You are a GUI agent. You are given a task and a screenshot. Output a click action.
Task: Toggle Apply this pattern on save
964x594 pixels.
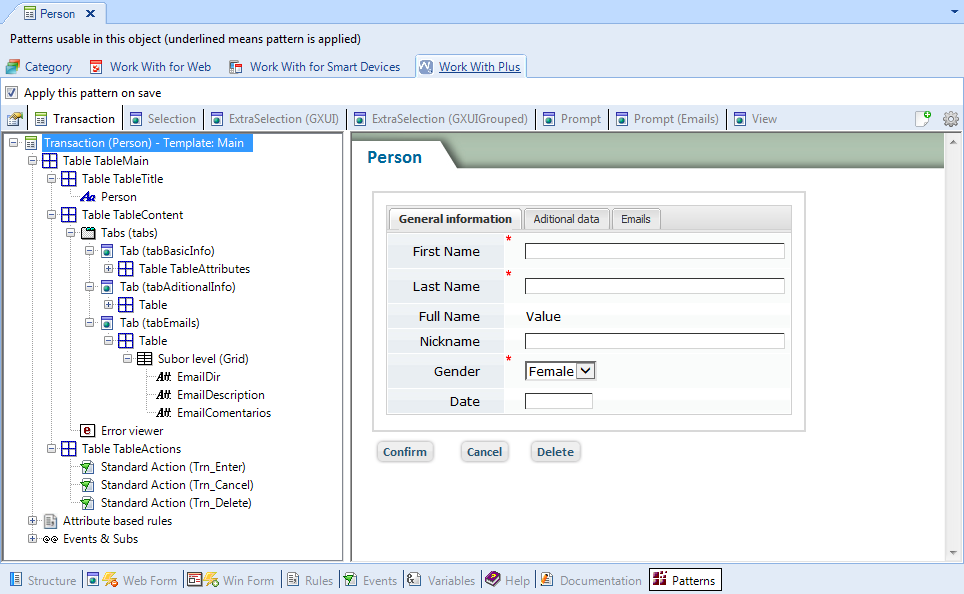[x=12, y=93]
